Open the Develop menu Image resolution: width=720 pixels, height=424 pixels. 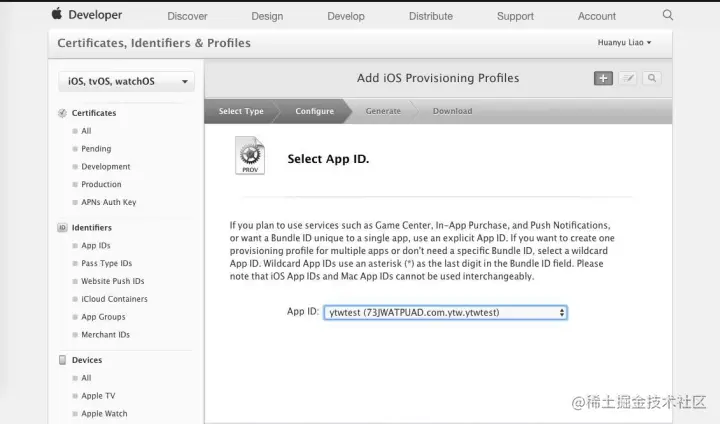(346, 16)
